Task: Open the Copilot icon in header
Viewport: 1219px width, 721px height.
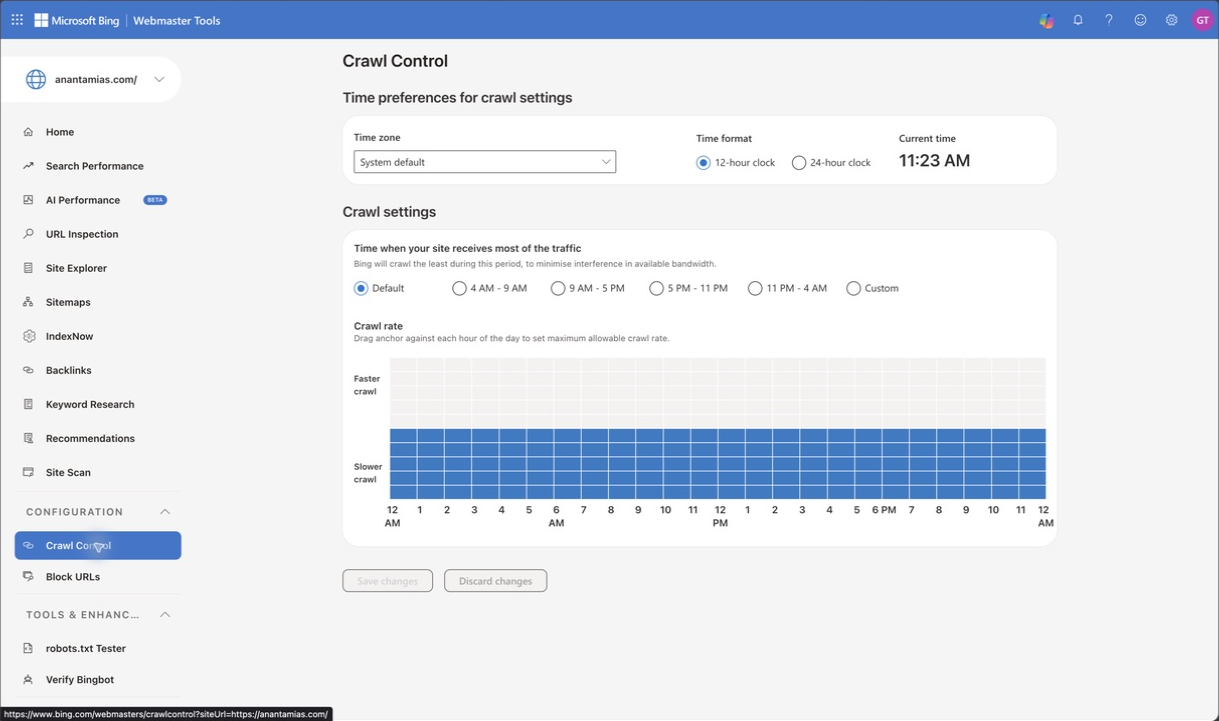Action: click(x=1046, y=20)
